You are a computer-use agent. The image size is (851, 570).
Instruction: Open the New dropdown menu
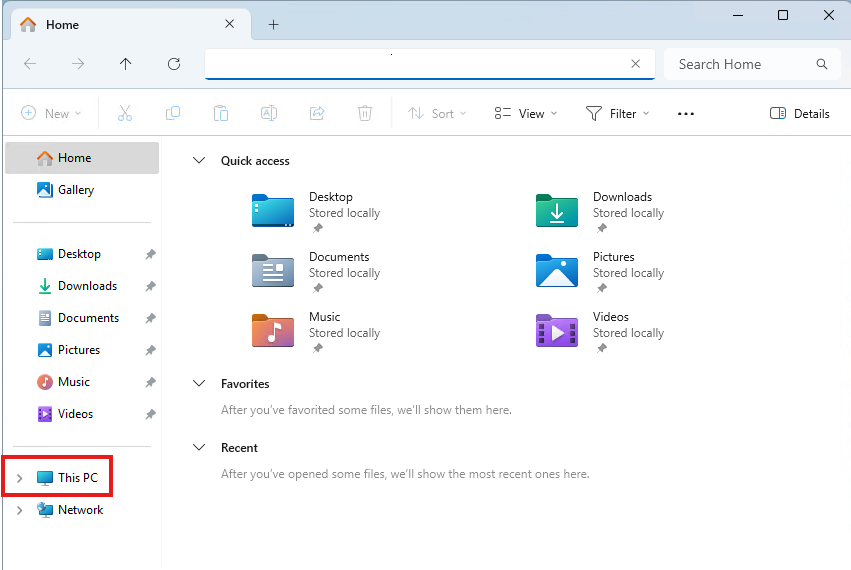pos(51,113)
